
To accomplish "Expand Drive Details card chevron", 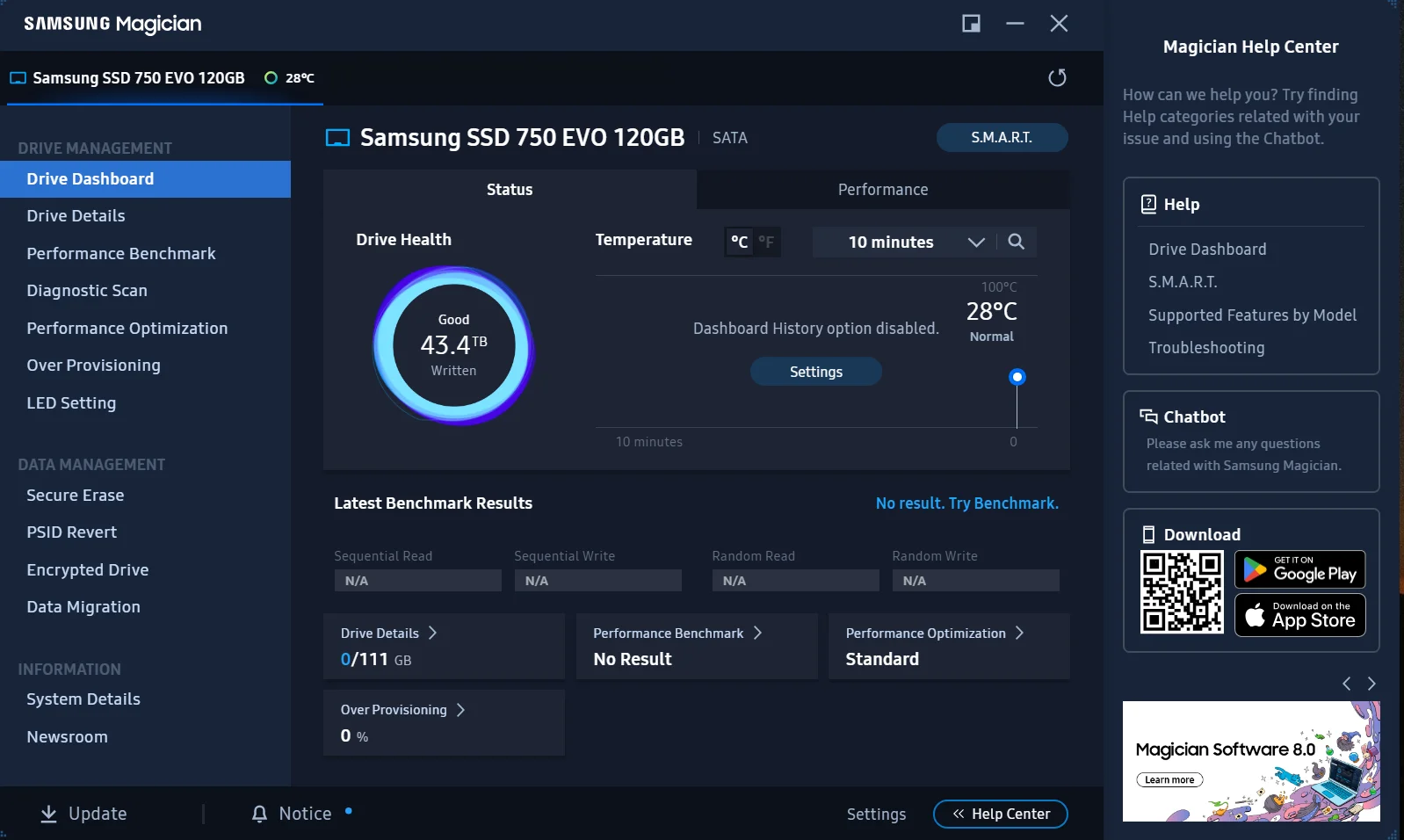I will click(432, 633).
